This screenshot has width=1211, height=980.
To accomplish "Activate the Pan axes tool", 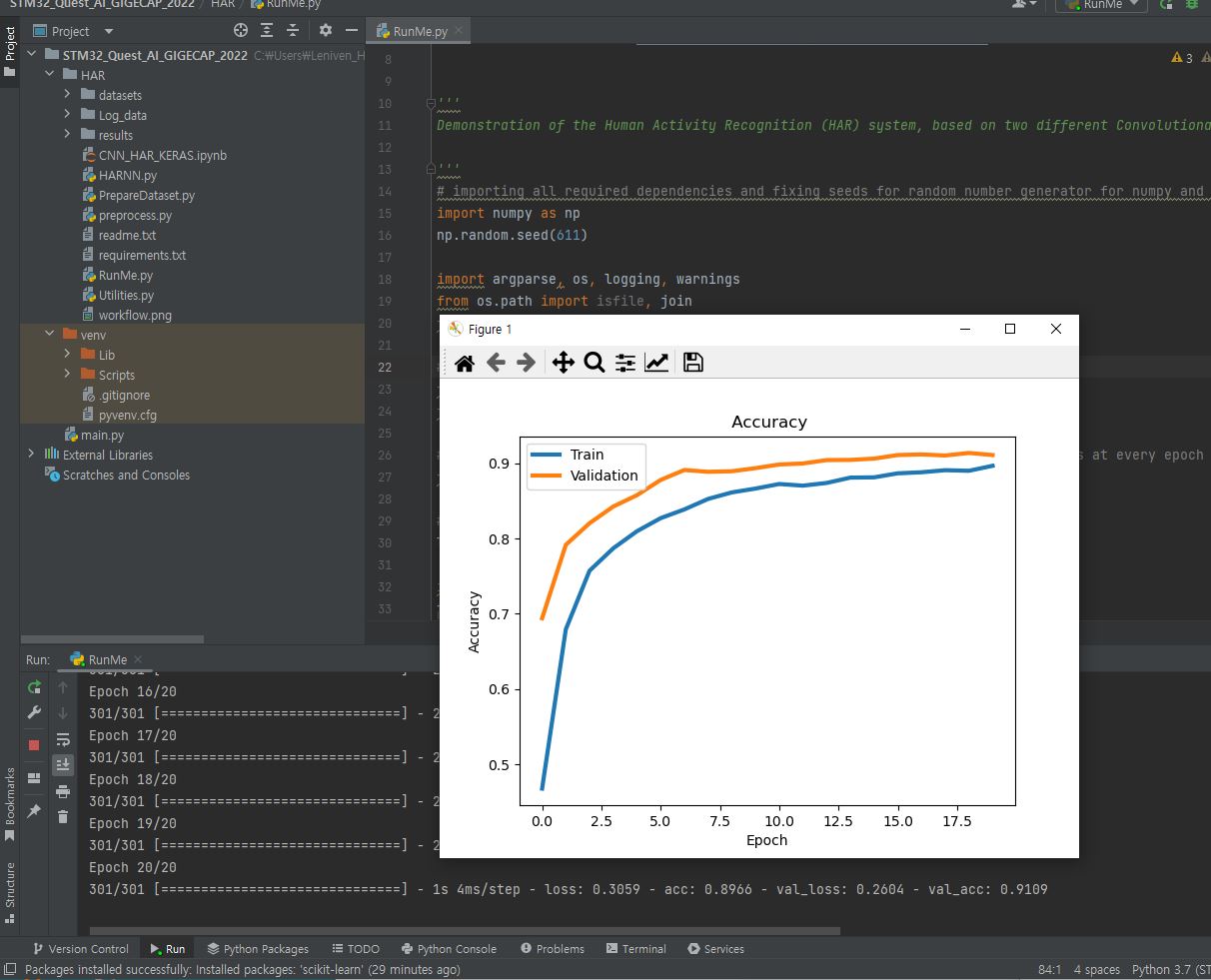I will (x=564, y=363).
